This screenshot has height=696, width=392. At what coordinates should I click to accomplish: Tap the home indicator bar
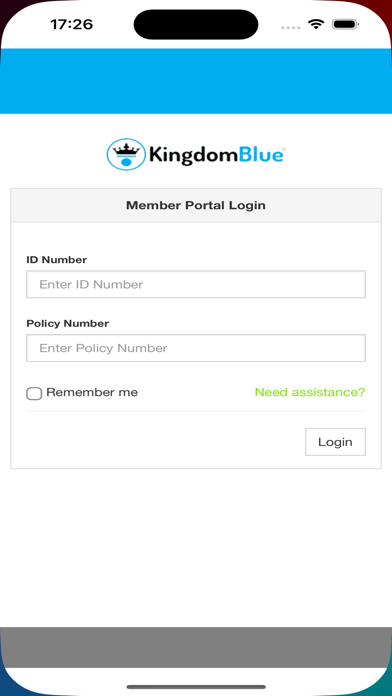pyautogui.click(x=196, y=687)
